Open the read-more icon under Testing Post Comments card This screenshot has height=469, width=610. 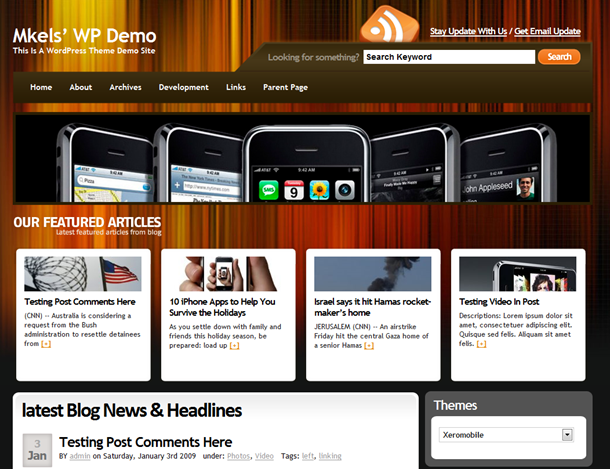tap(46, 344)
